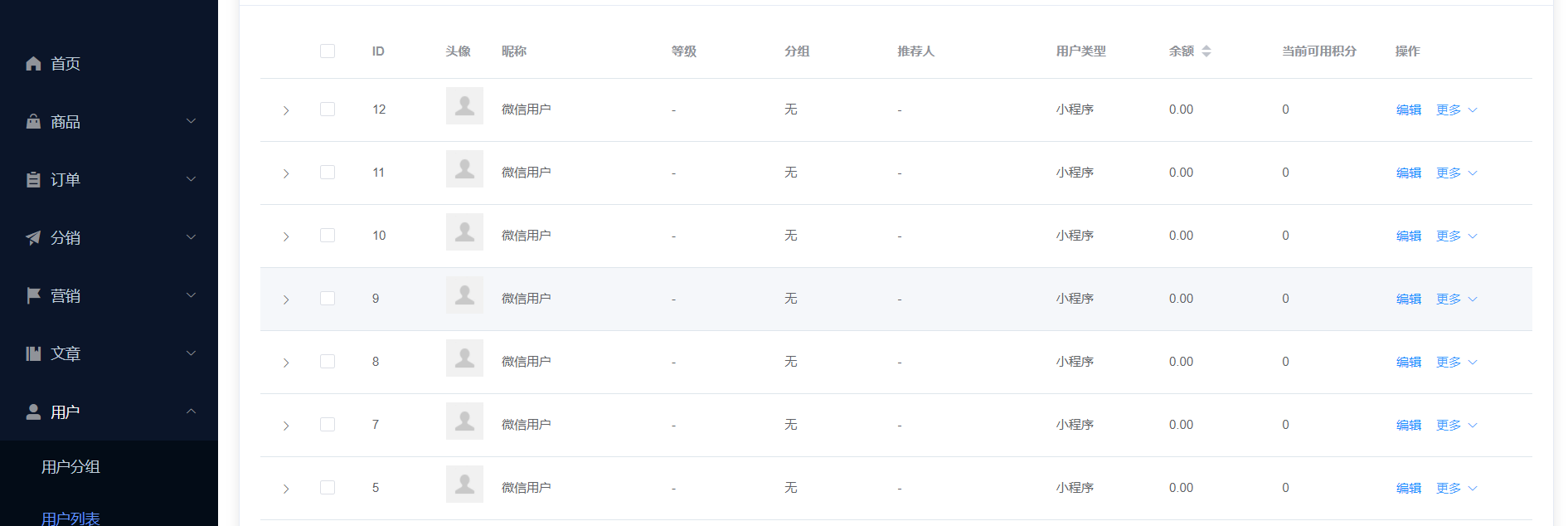Click the person icon for 用户
This screenshot has height=526, width=1568.
[33, 412]
